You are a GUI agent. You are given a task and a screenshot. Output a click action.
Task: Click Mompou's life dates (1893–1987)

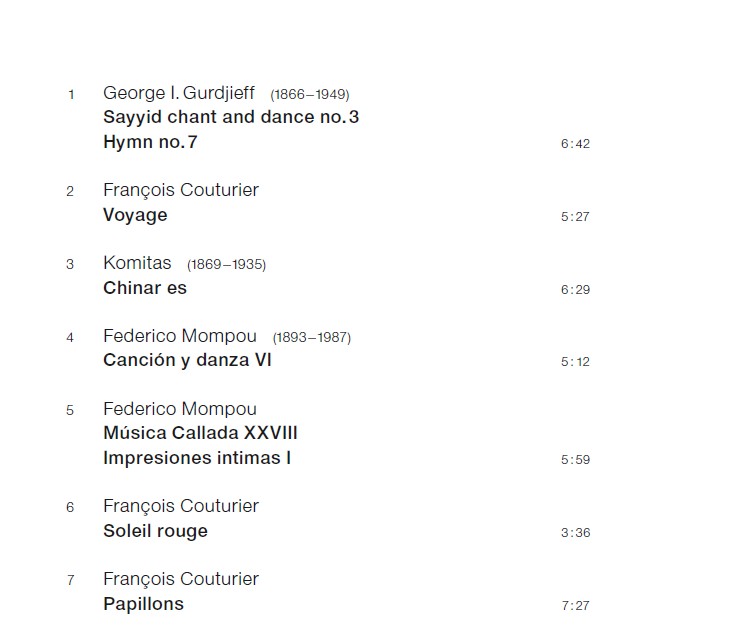point(311,338)
